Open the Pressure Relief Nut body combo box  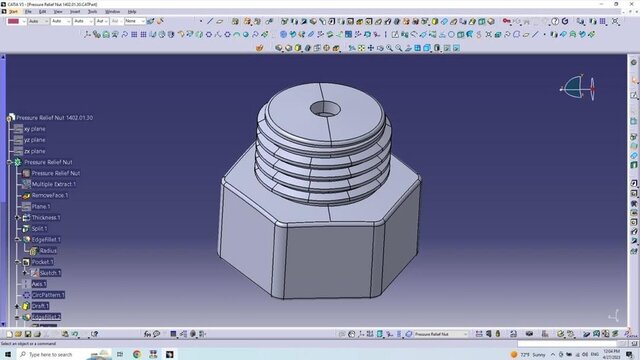pyautogui.click(x=441, y=334)
